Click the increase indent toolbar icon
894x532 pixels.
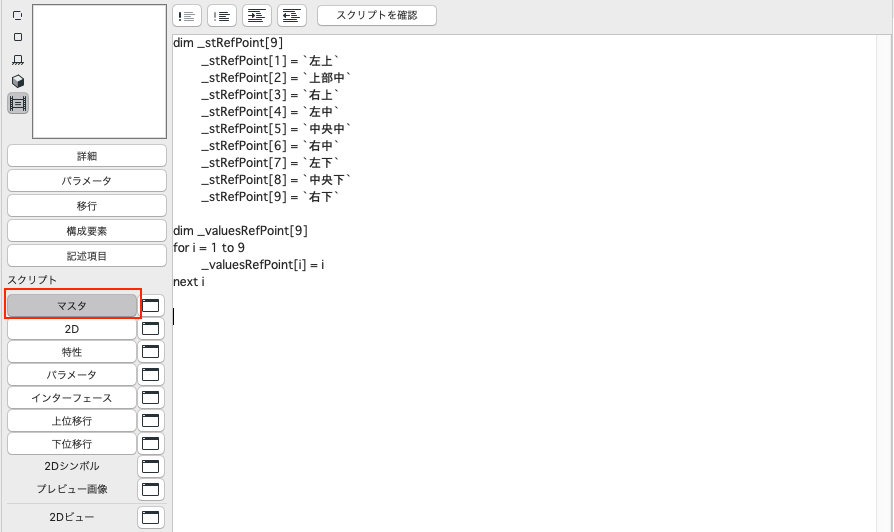point(257,16)
